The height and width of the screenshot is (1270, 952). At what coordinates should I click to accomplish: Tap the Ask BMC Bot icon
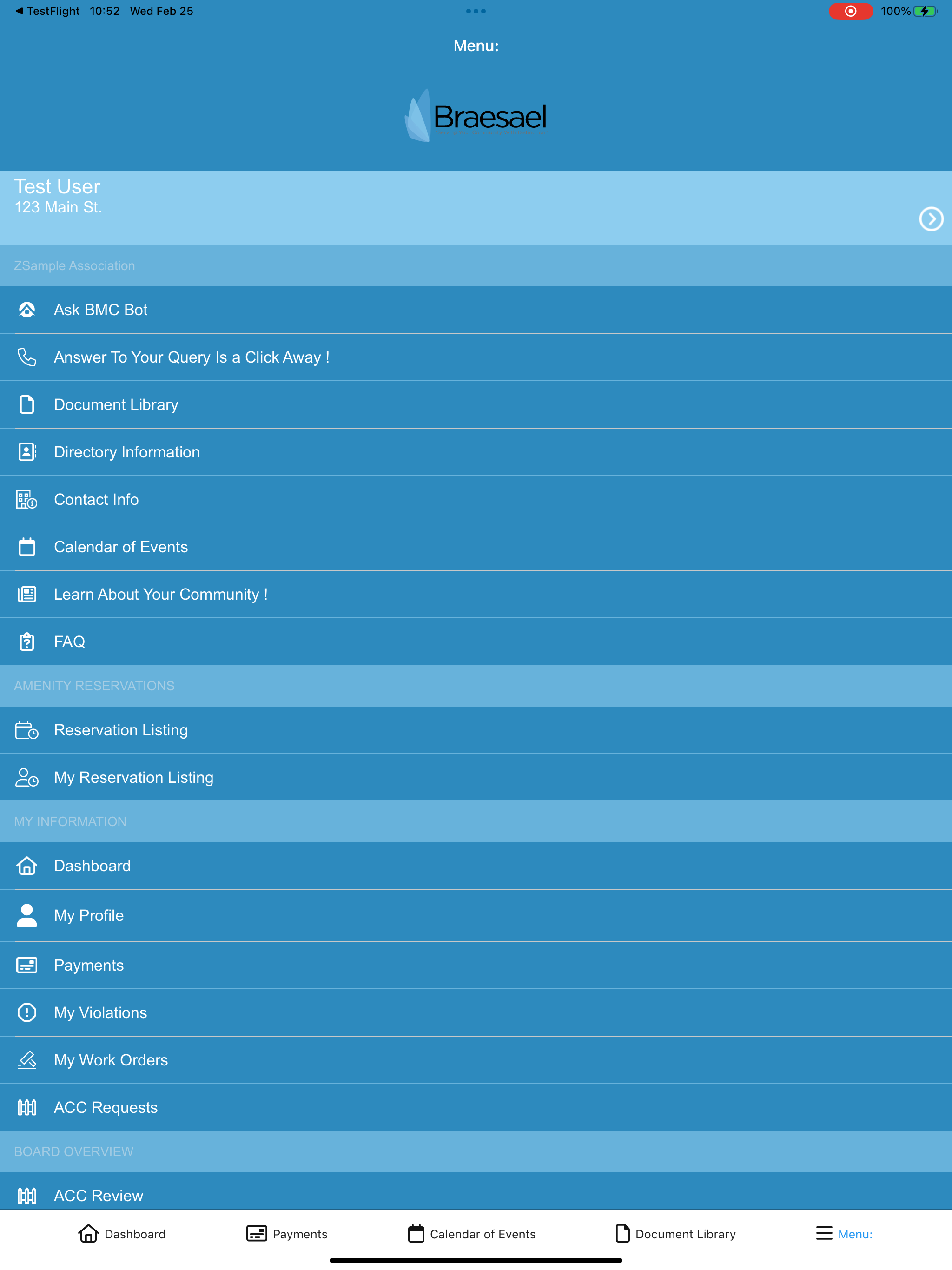pos(27,310)
